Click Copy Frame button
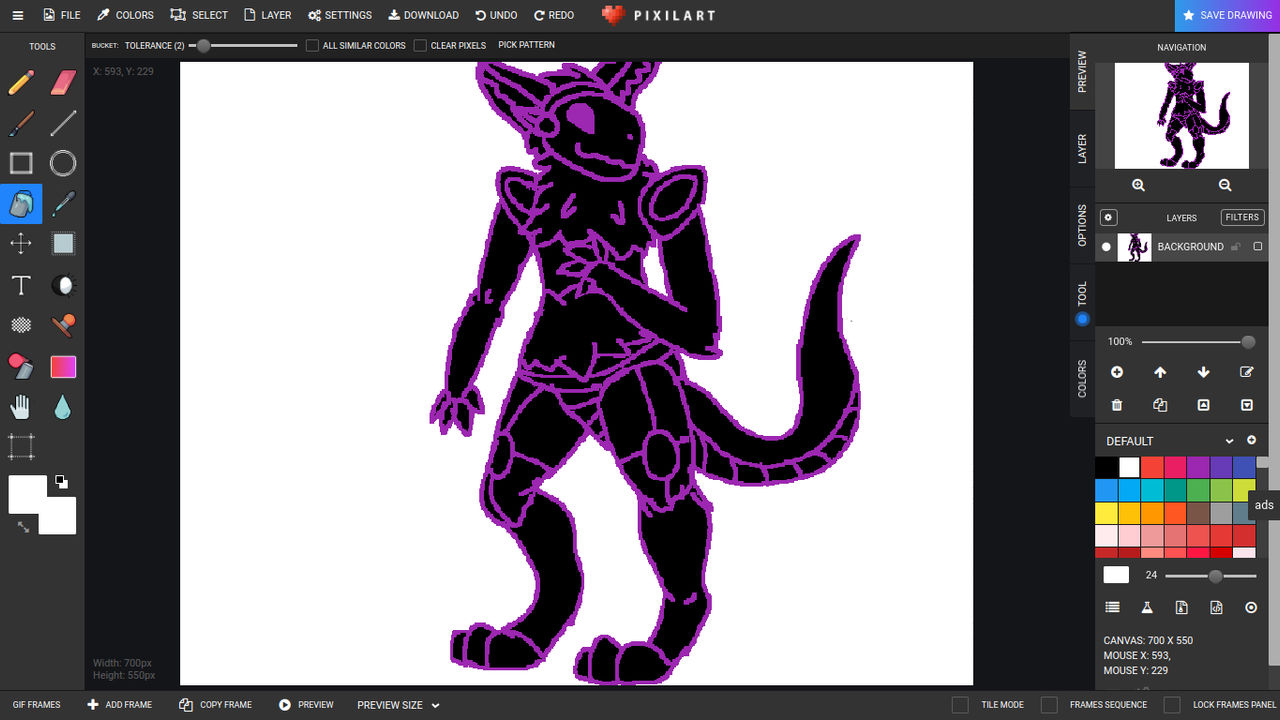This screenshot has width=1280, height=720. pyautogui.click(x=215, y=705)
